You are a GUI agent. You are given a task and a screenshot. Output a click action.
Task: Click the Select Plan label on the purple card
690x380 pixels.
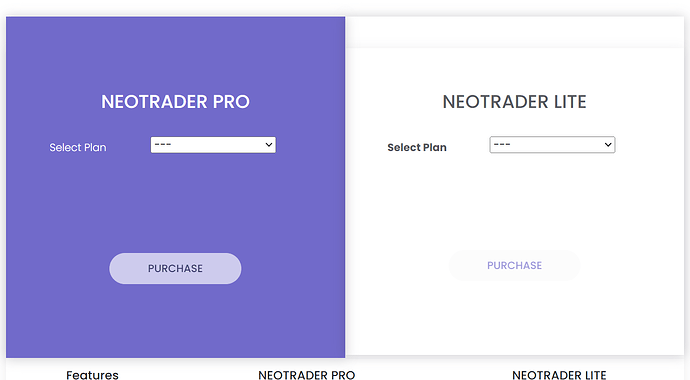tap(78, 147)
